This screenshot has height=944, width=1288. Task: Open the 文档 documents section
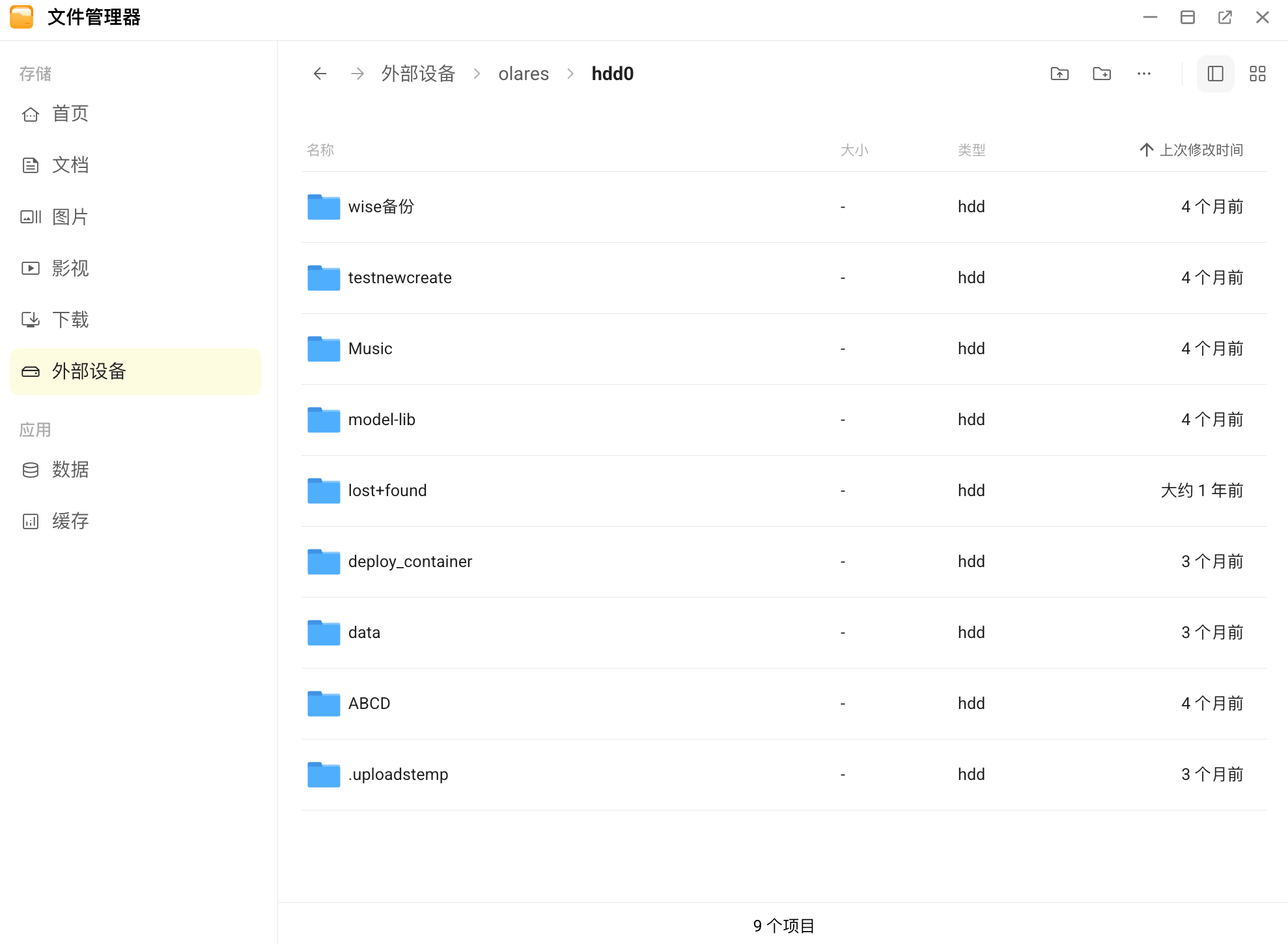(70, 165)
